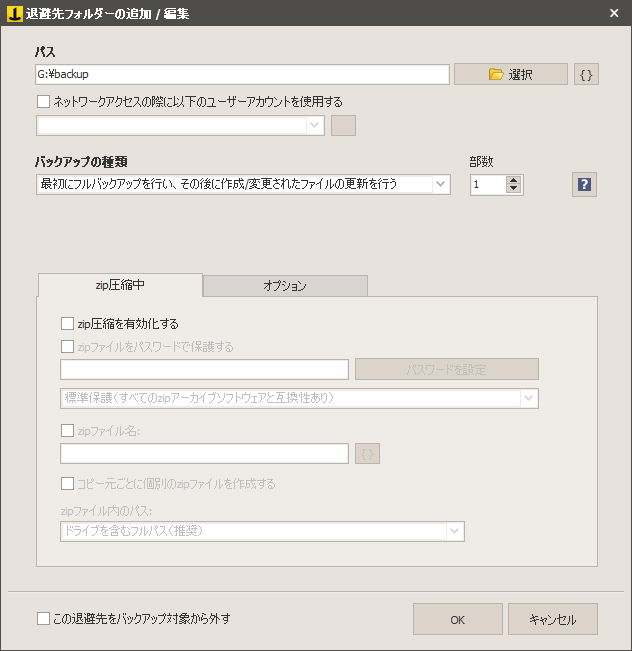Click the folder 選択 browse button
The width and height of the screenshot is (632, 651).
click(x=511, y=74)
